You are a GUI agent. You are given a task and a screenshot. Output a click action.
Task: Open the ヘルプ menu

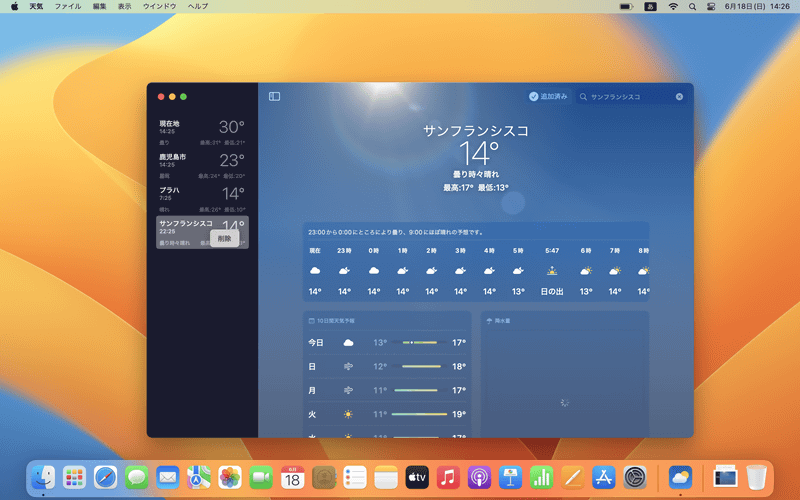(197, 6)
